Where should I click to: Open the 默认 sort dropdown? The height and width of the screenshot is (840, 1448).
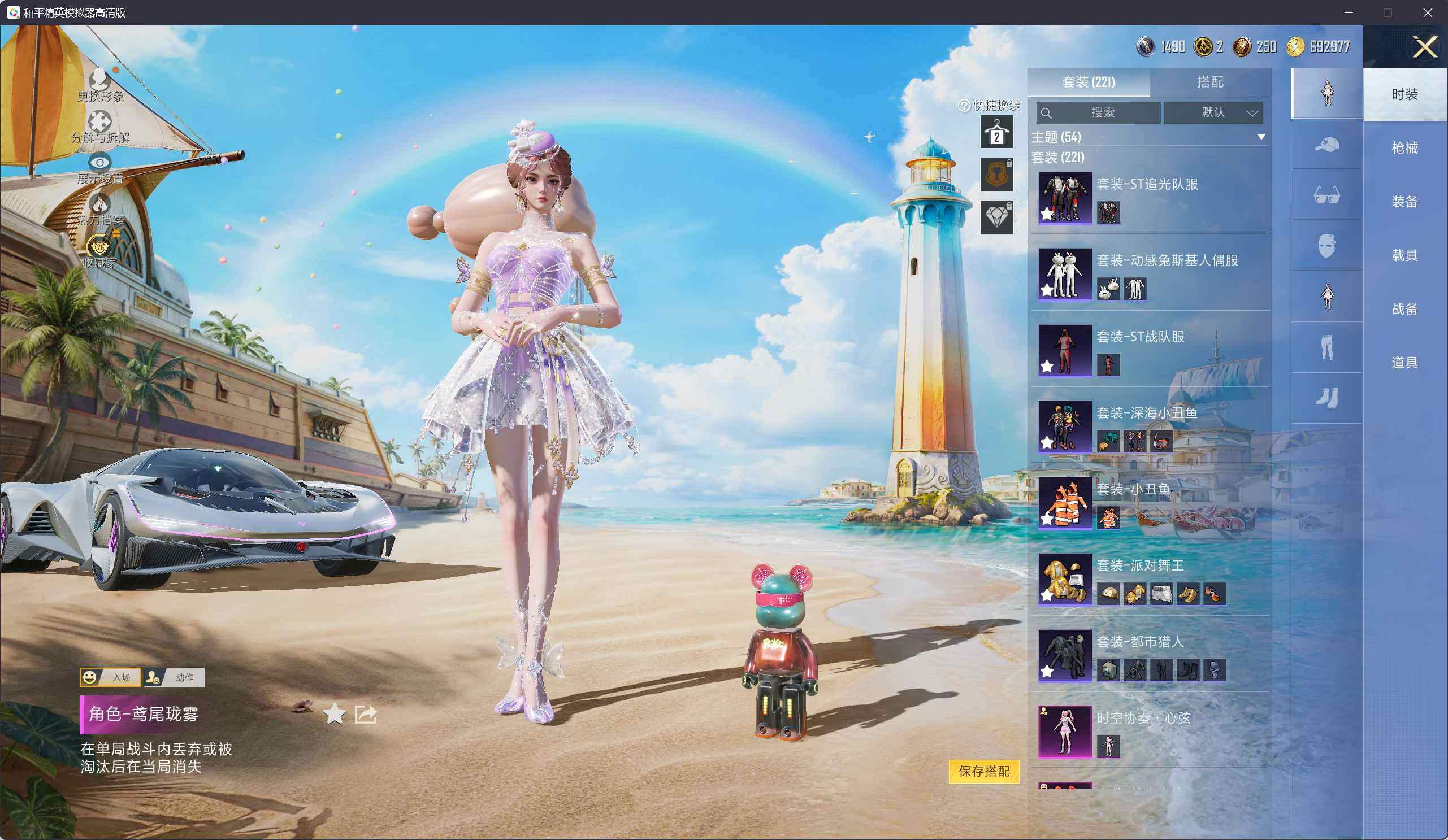(1213, 112)
